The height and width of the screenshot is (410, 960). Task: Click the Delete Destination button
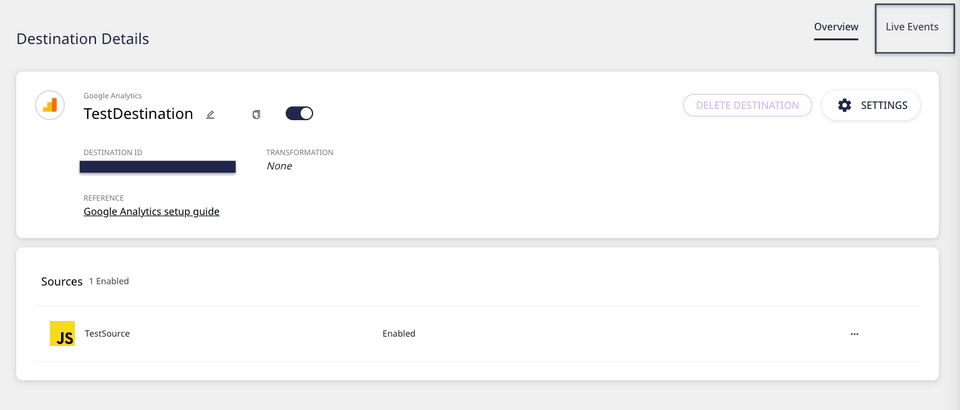(747, 105)
